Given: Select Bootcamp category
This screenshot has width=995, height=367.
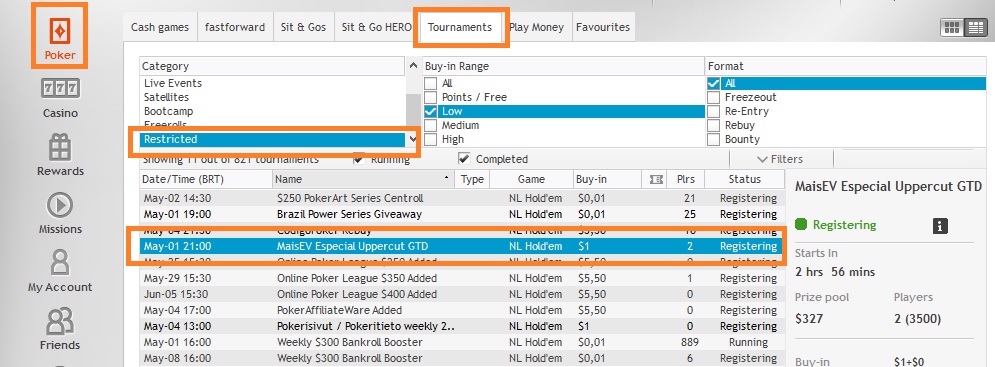Looking at the screenshot, I should [x=273, y=111].
